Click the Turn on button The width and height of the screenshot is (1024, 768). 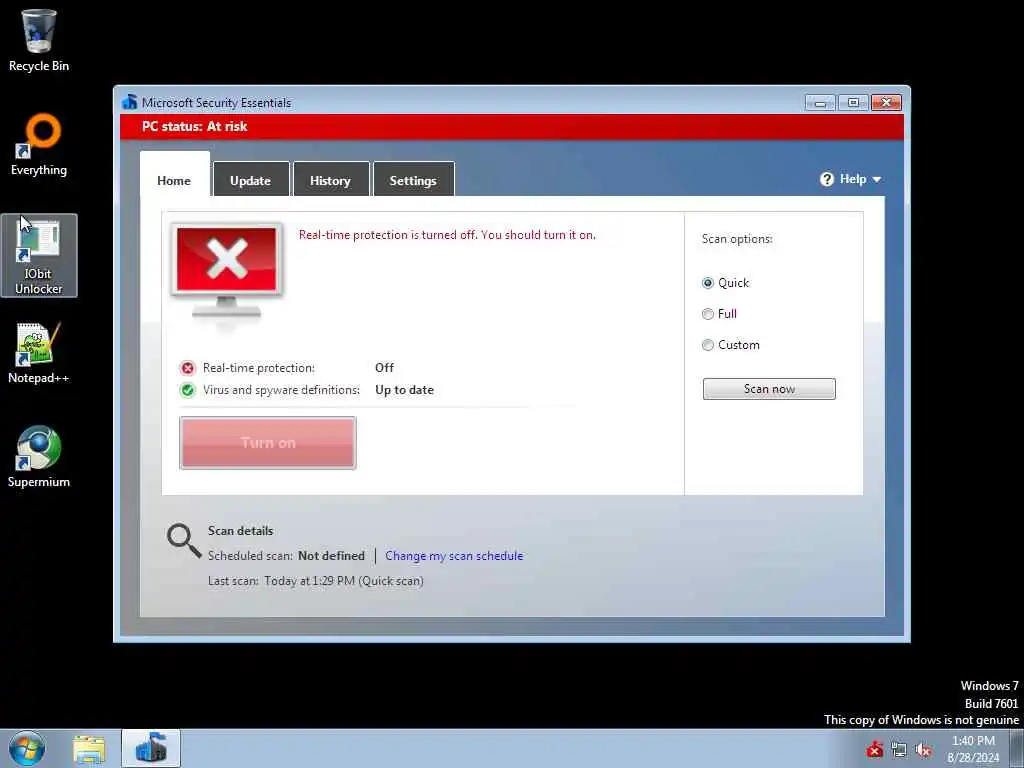[x=268, y=443]
